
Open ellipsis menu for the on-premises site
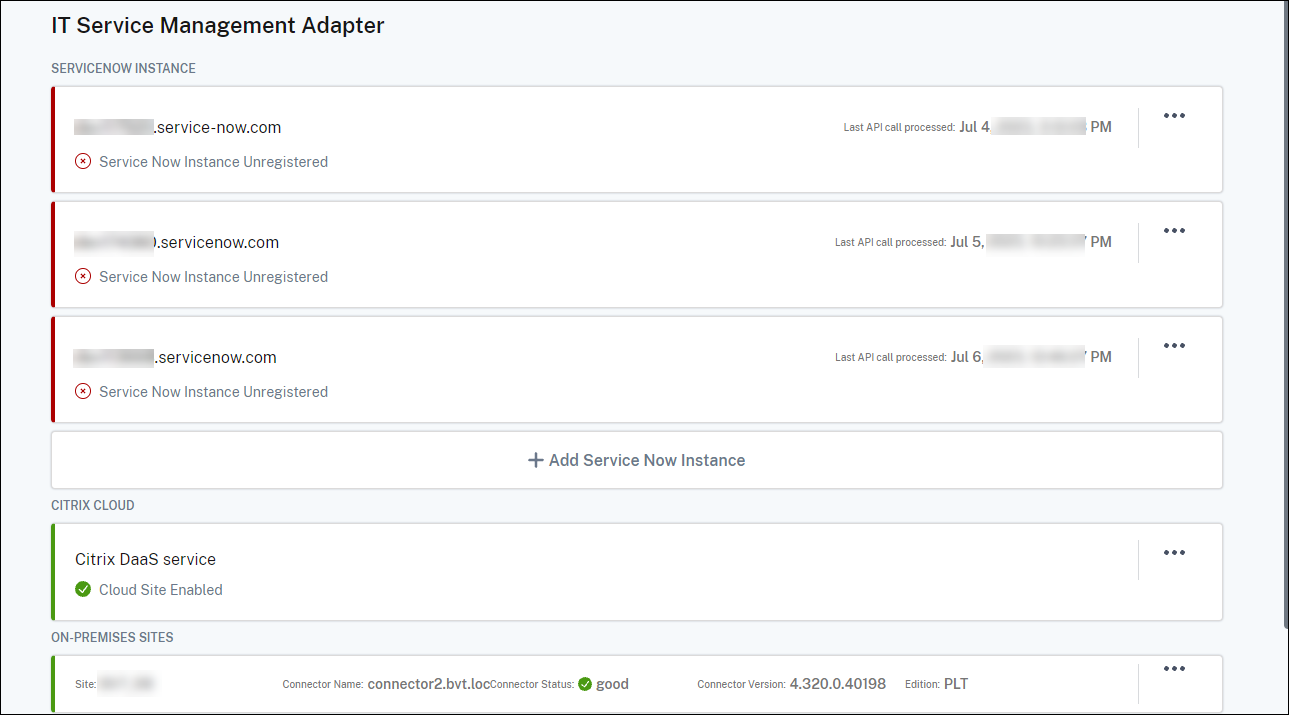click(x=1174, y=669)
